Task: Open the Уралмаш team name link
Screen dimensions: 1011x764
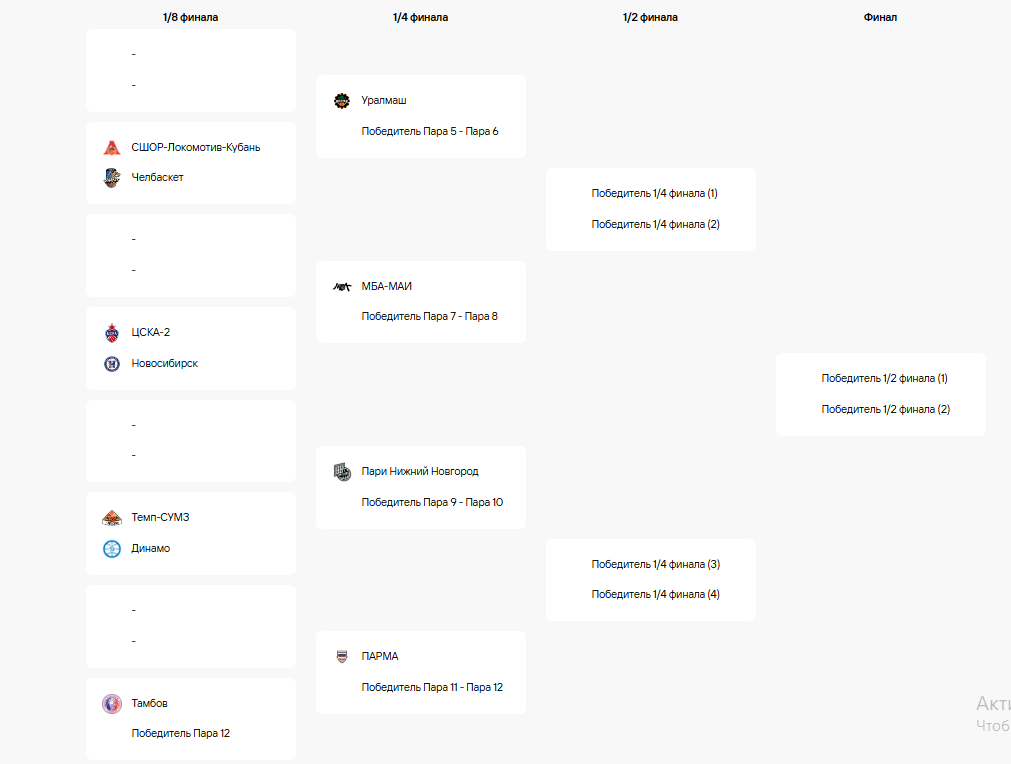Action: point(384,101)
